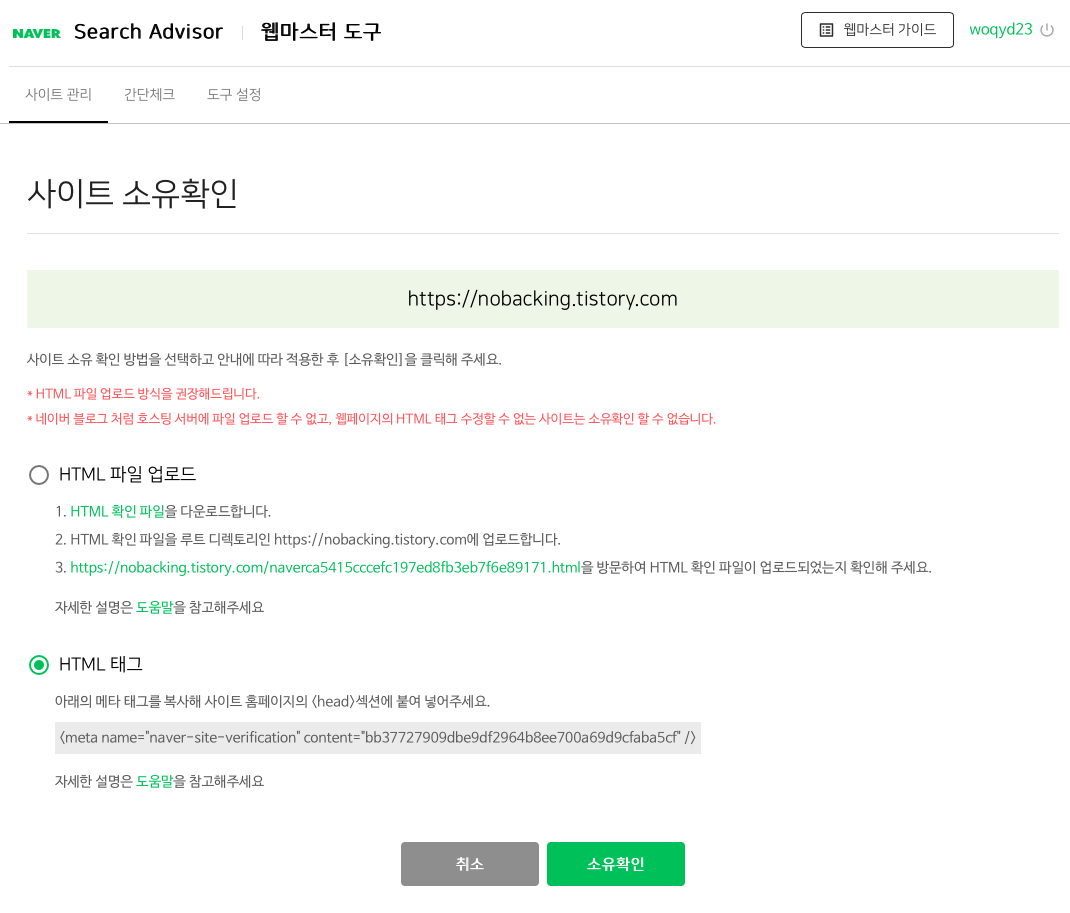Screen dimensions: 1070x913
Task: Click the 사이트 소유확인 page heading
Action: point(132,192)
